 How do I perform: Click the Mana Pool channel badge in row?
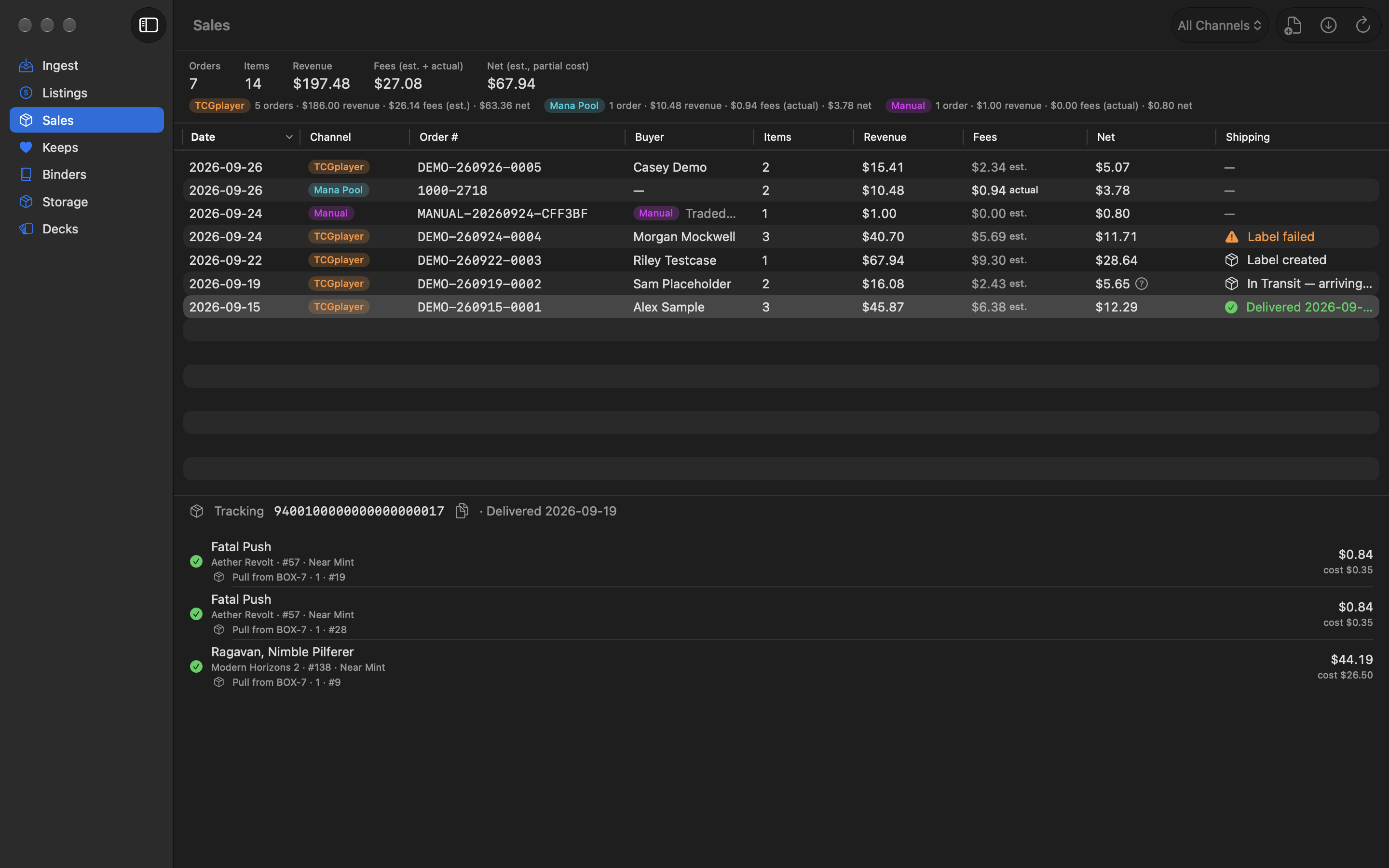(x=338, y=190)
